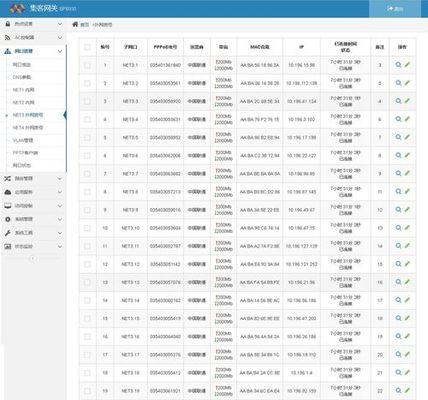428x400 pixels.
Task: Click the NET3.17 sub-interface cell
Action: 130,355
